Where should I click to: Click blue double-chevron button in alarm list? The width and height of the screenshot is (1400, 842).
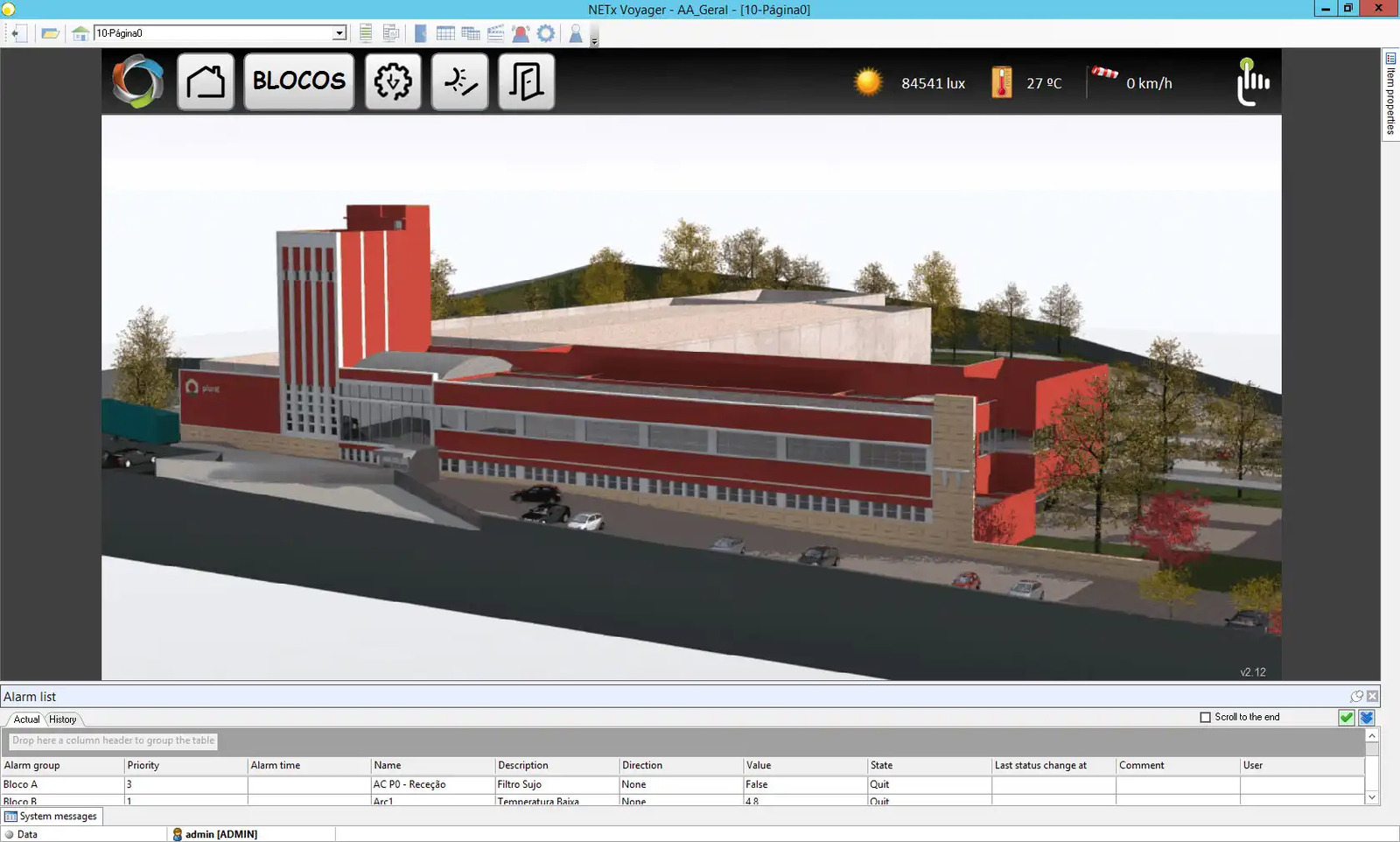click(x=1366, y=718)
